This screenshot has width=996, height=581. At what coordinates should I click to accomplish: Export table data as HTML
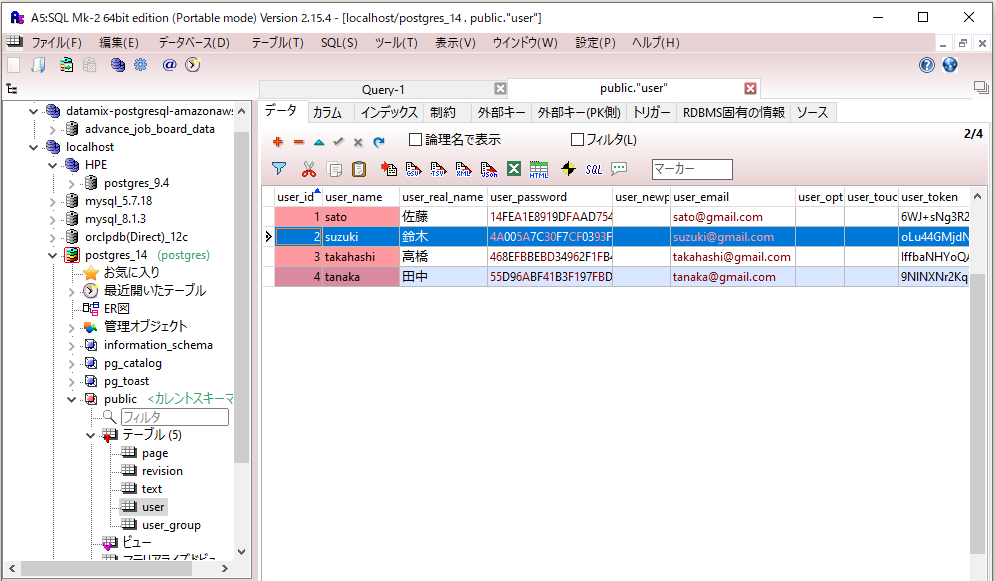[x=540, y=169]
